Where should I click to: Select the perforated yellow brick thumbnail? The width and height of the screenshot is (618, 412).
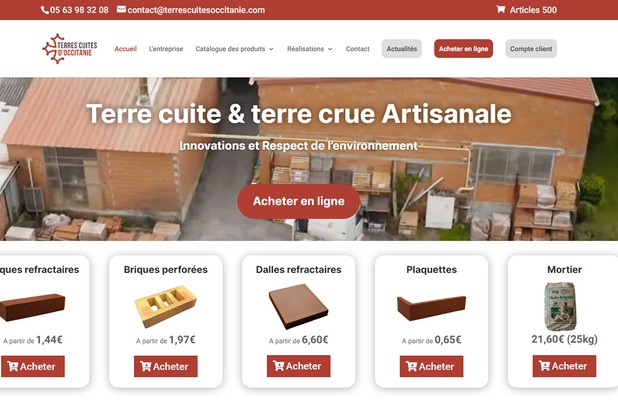[x=166, y=306]
